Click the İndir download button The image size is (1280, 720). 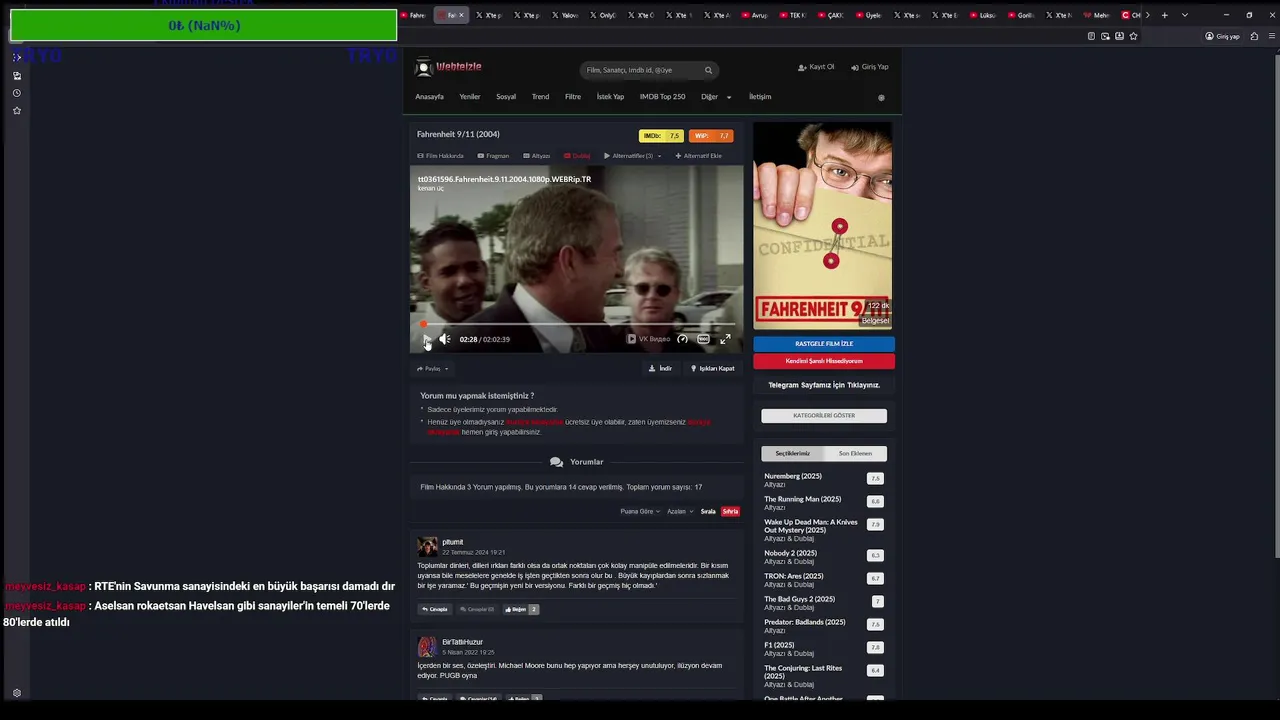[660, 368]
